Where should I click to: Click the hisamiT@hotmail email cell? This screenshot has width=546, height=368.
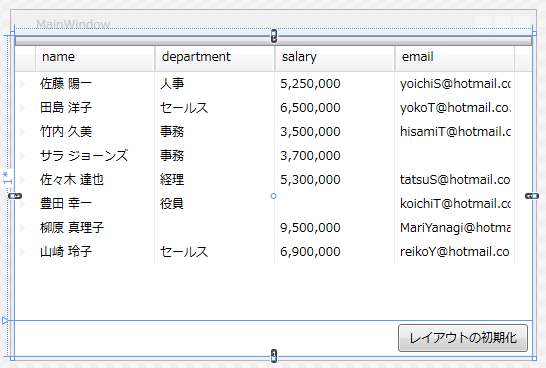tap(455, 132)
